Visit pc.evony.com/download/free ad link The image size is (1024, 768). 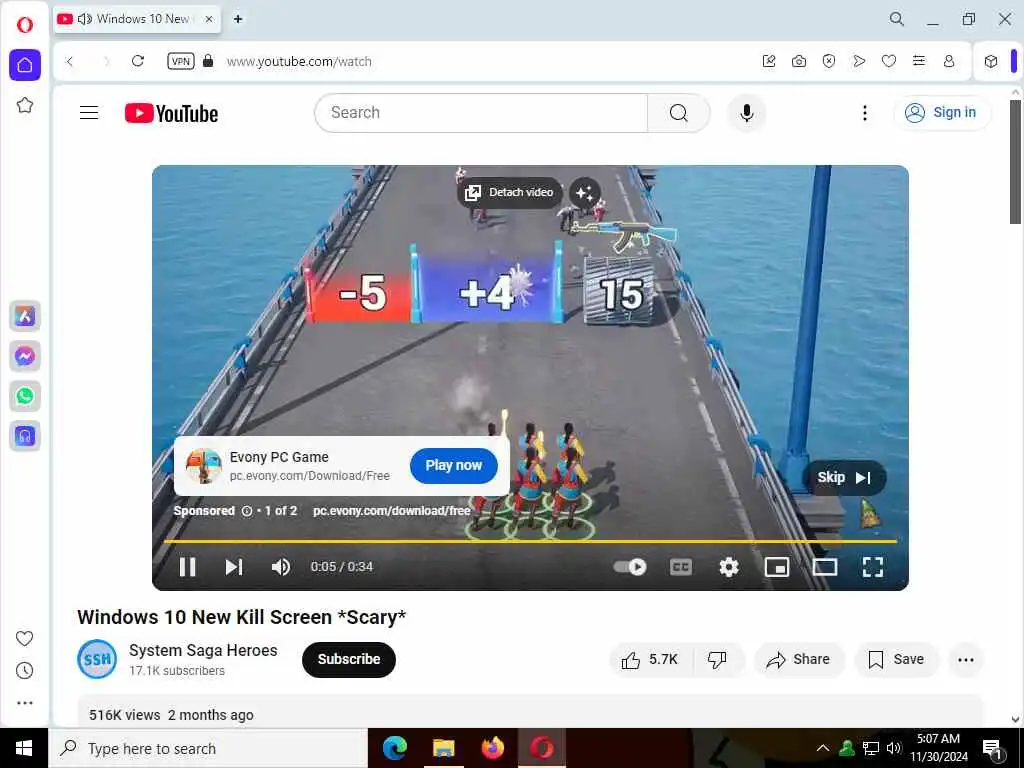391,511
